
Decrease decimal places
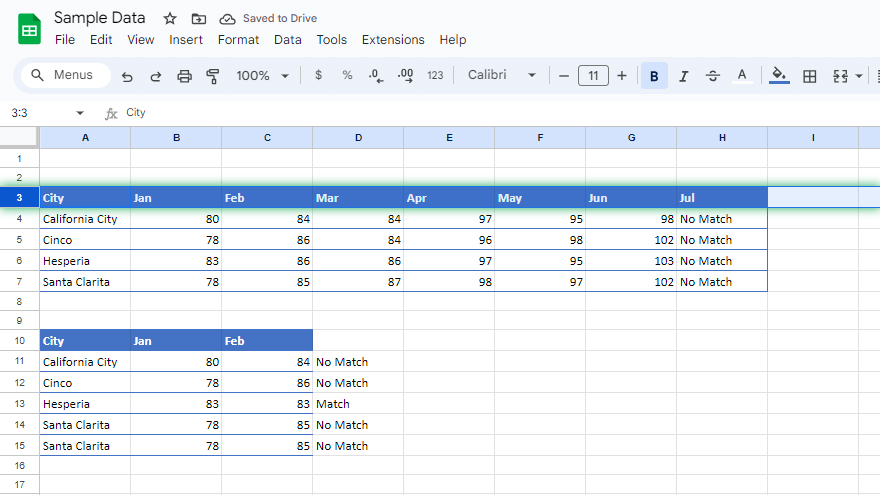(376, 75)
